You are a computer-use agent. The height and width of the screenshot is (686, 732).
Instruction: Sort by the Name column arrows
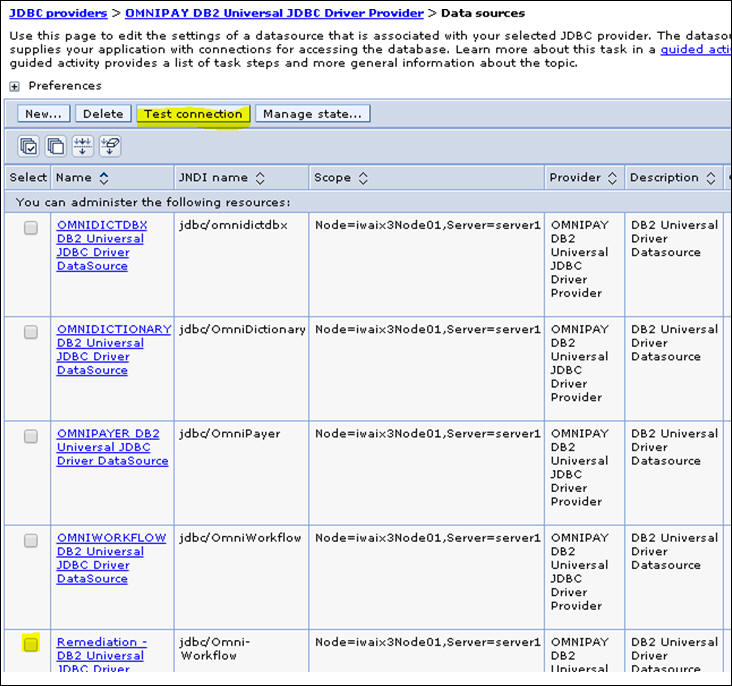[x=104, y=178]
